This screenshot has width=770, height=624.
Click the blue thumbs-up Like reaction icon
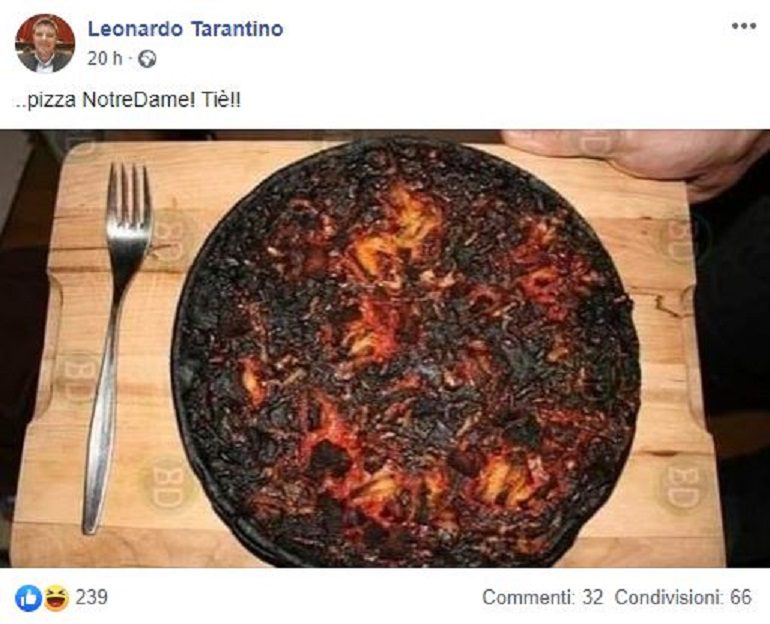28,598
